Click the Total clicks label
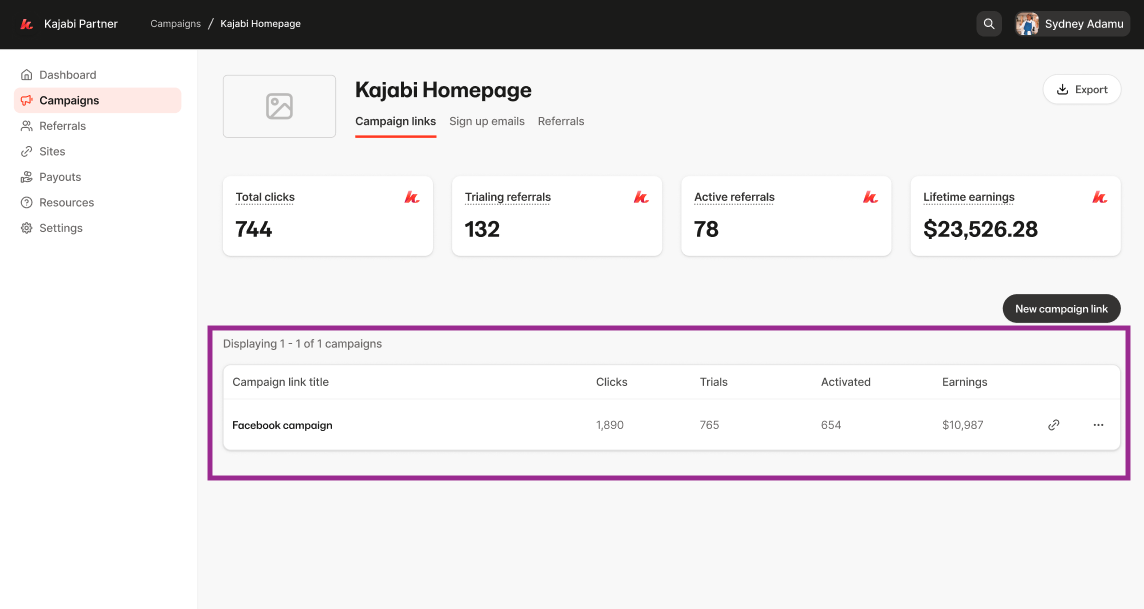1144x609 pixels. (265, 197)
